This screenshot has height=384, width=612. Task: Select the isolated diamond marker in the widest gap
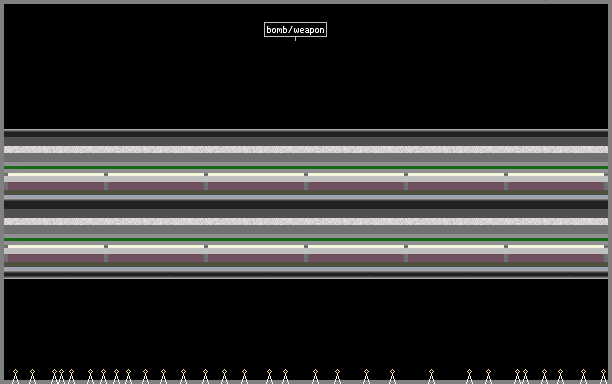coord(431,372)
